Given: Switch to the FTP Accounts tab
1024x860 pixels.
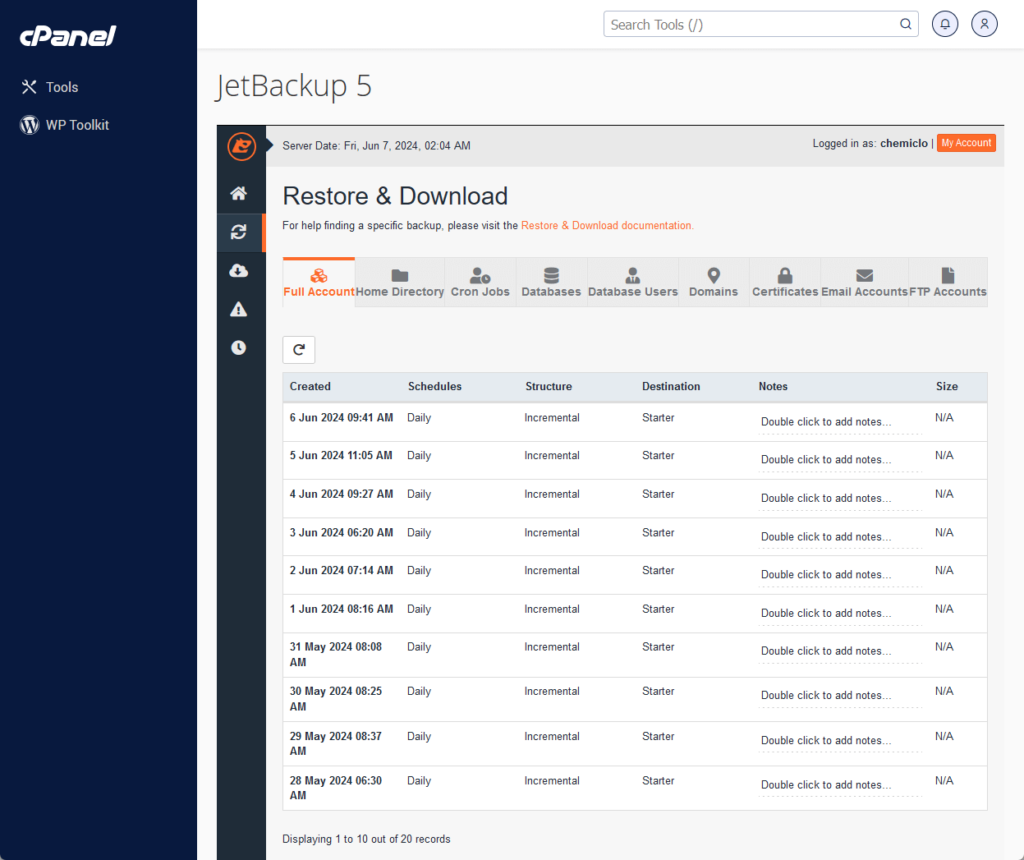Looking at the screenshot, I should click(x=948, y=282).
